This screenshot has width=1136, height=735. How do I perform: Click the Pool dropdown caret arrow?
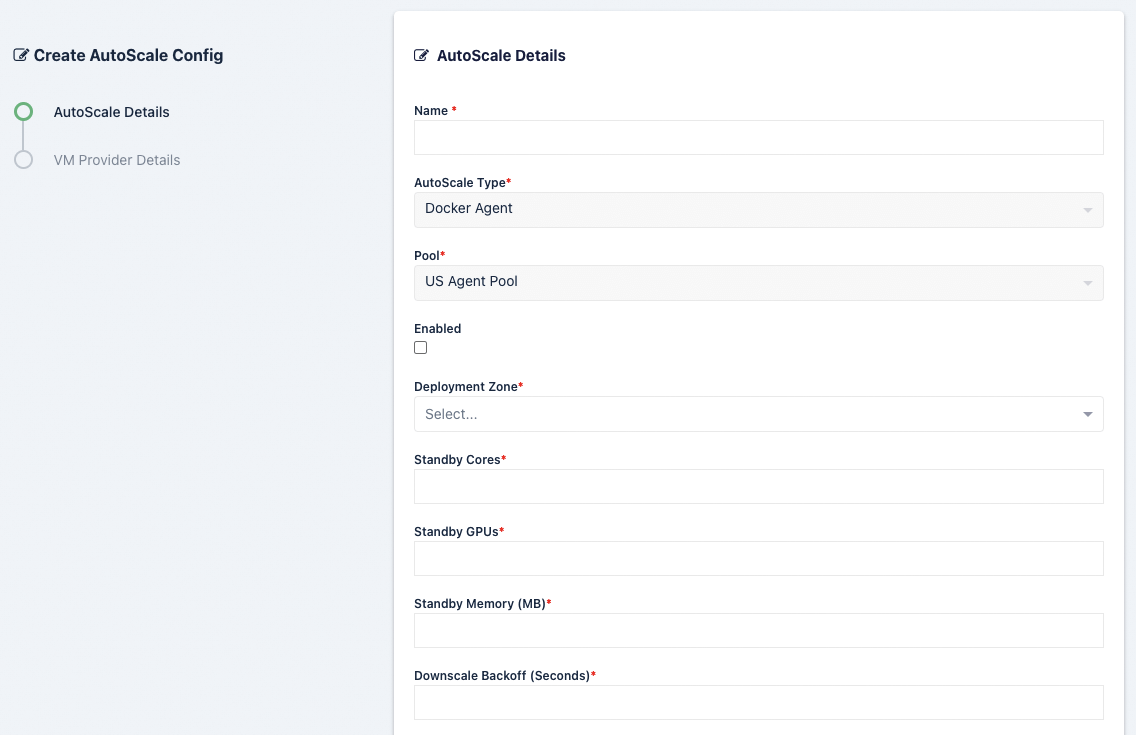[x=1087, y=283]
